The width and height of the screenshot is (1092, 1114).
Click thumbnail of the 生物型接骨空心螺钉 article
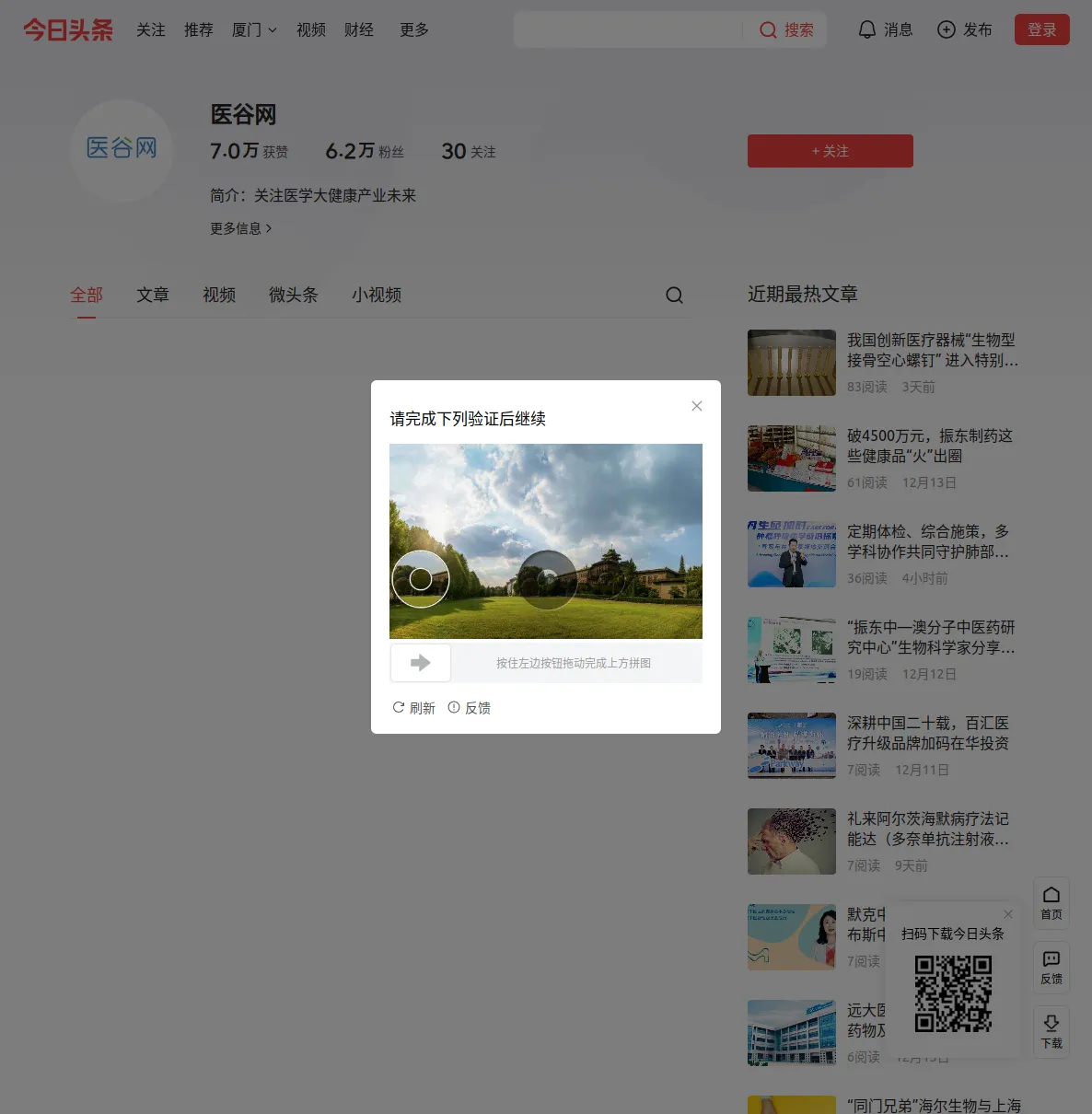click(x=792, y=363)
